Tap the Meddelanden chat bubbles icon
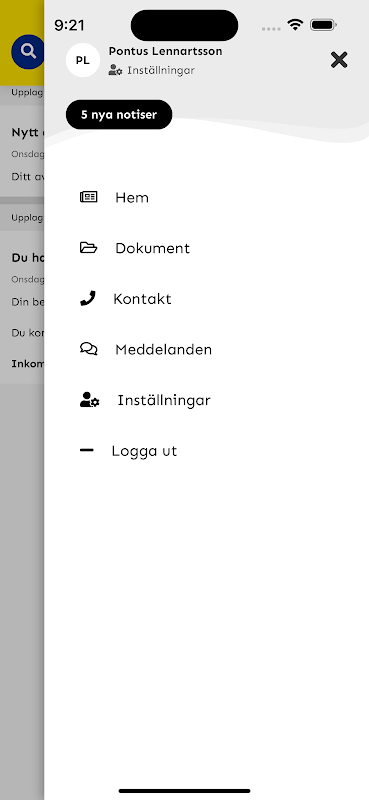Viewport: 369px width, 800px height. [x=89, y=349]
